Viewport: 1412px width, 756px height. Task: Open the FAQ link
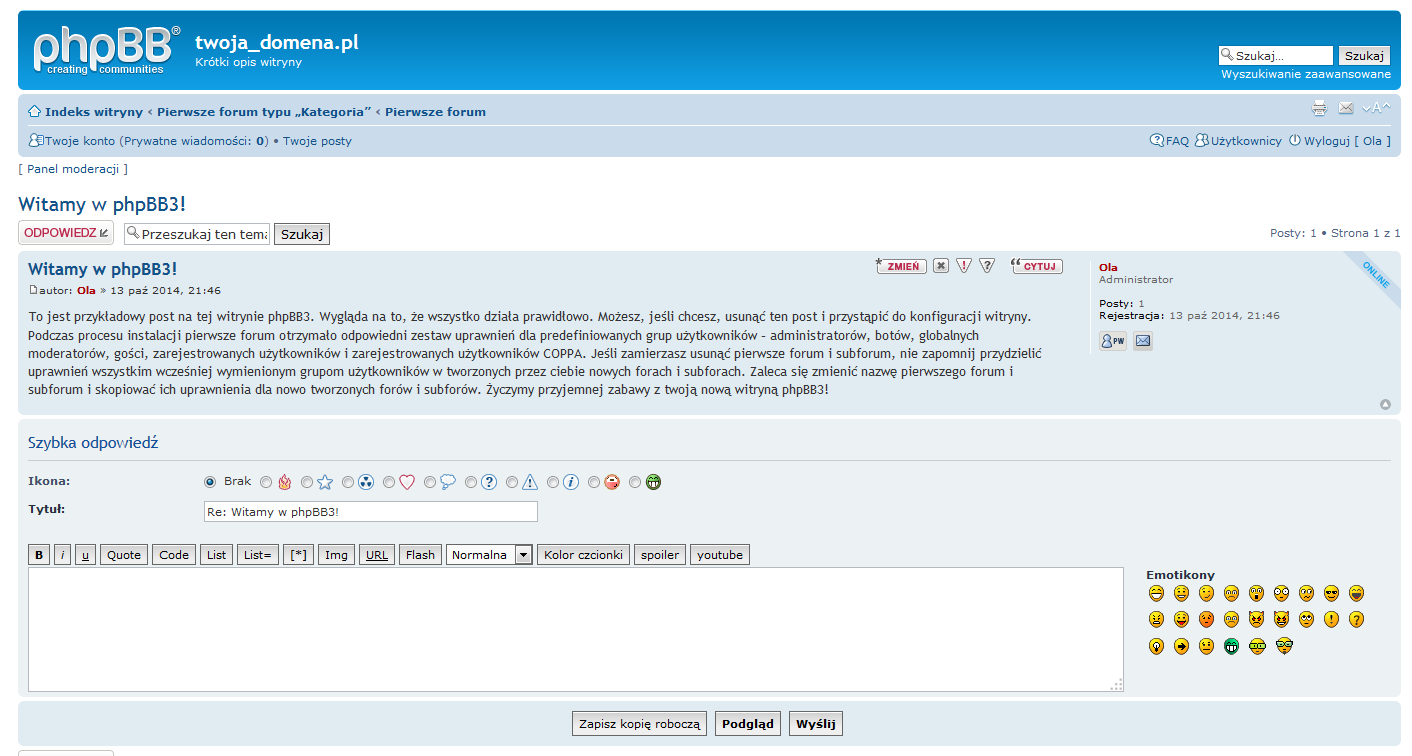click(x=1177, y=141)
